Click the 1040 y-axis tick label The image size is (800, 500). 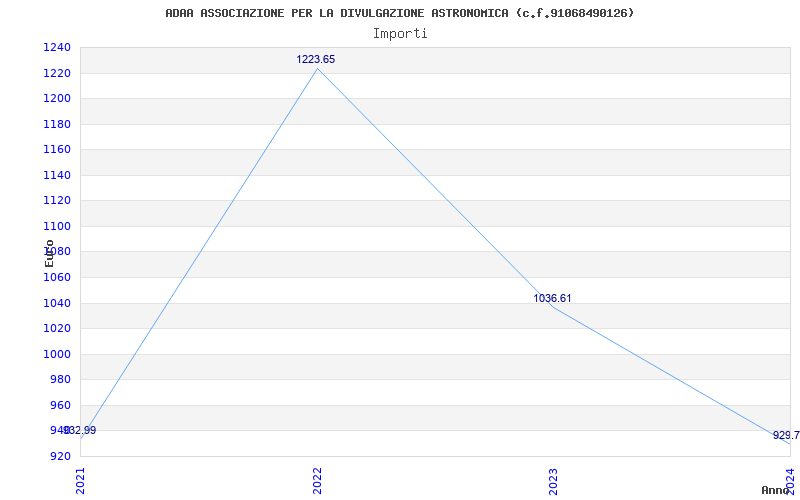coord(57,303)
